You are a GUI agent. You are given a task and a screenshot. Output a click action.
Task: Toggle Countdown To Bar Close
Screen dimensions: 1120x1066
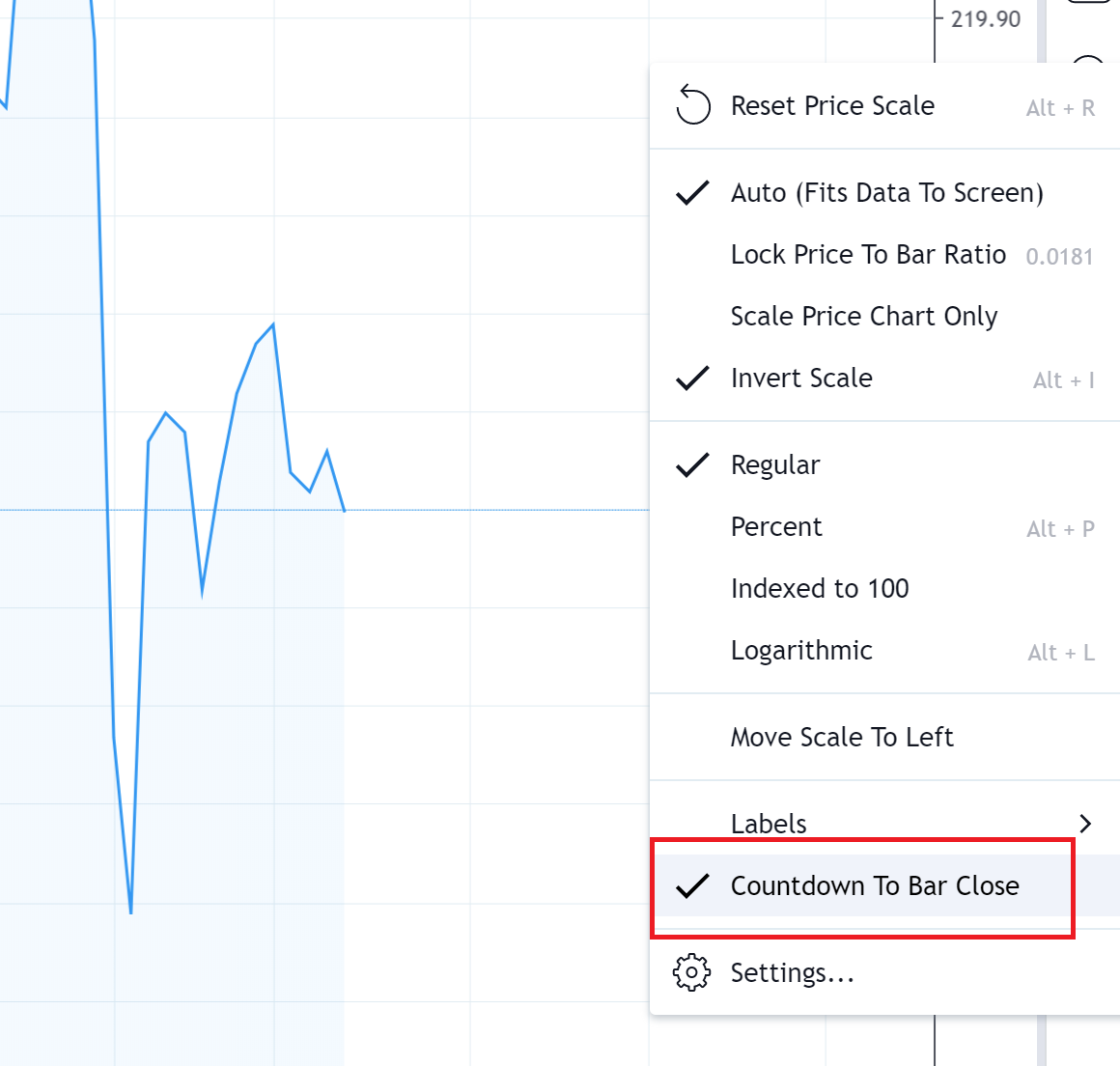[x=885, y=886]
